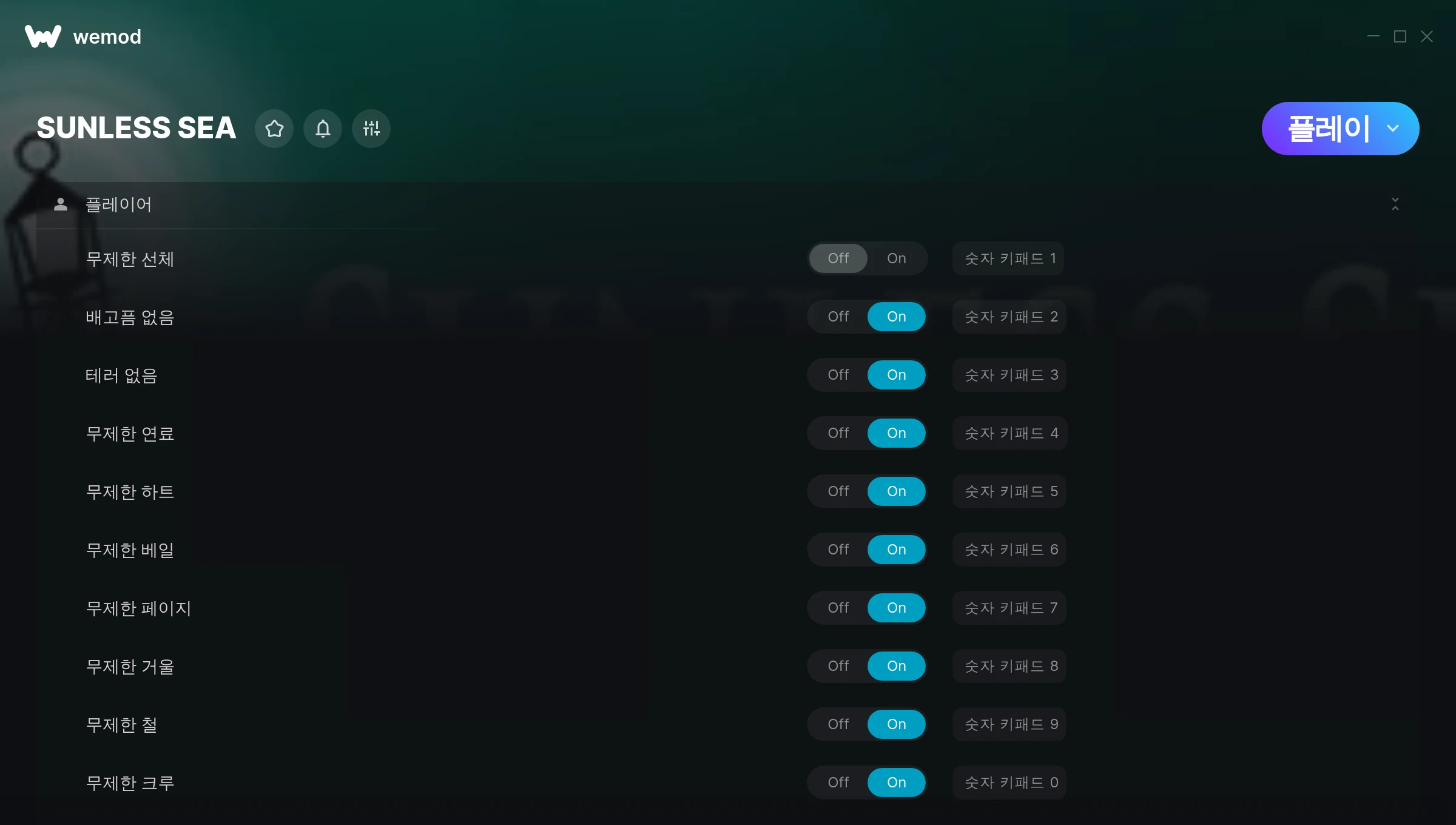Disable the 무제한 연료 toggle
The height and width of the screenshot is (825, 1456).
click(x=838, y=433)
